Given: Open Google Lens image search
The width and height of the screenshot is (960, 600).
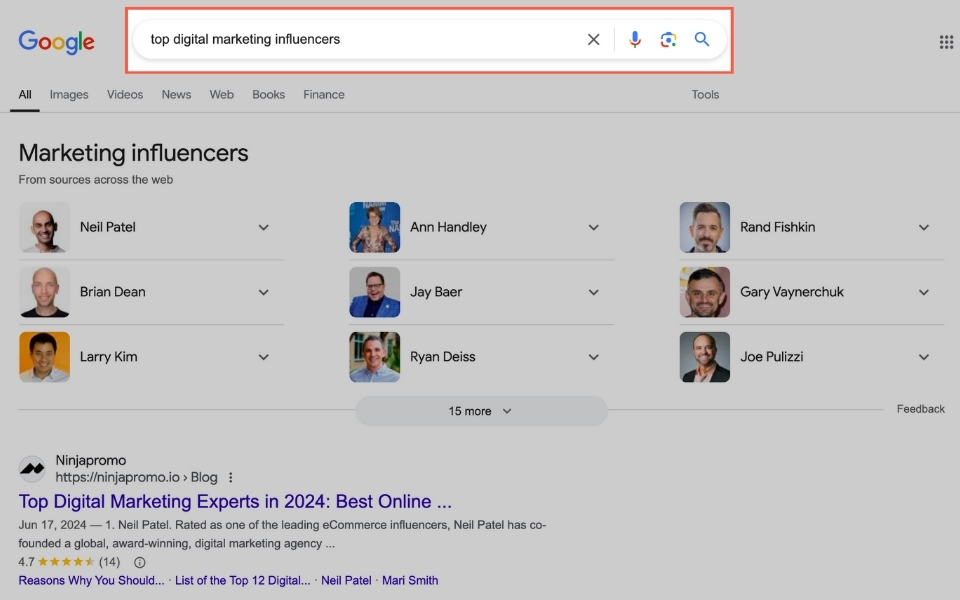Looking at the screenshot, I should click(668, 39).
